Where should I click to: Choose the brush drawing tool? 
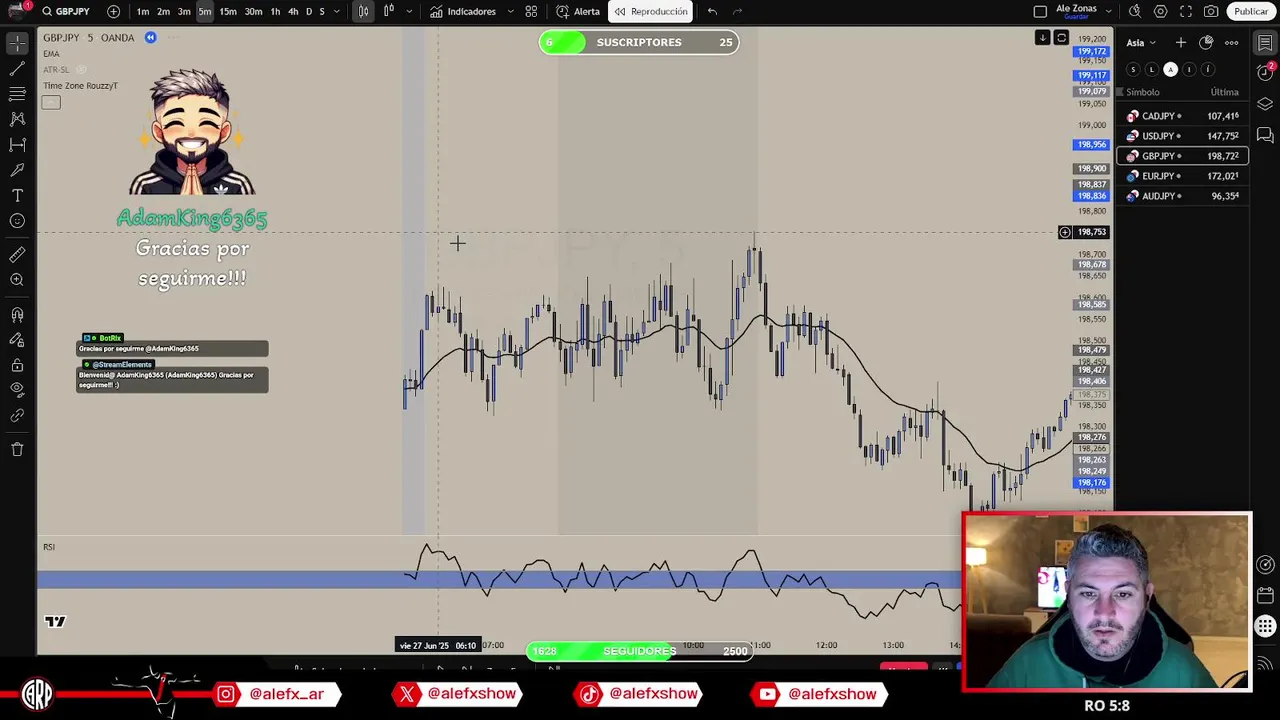pos(17,170)
